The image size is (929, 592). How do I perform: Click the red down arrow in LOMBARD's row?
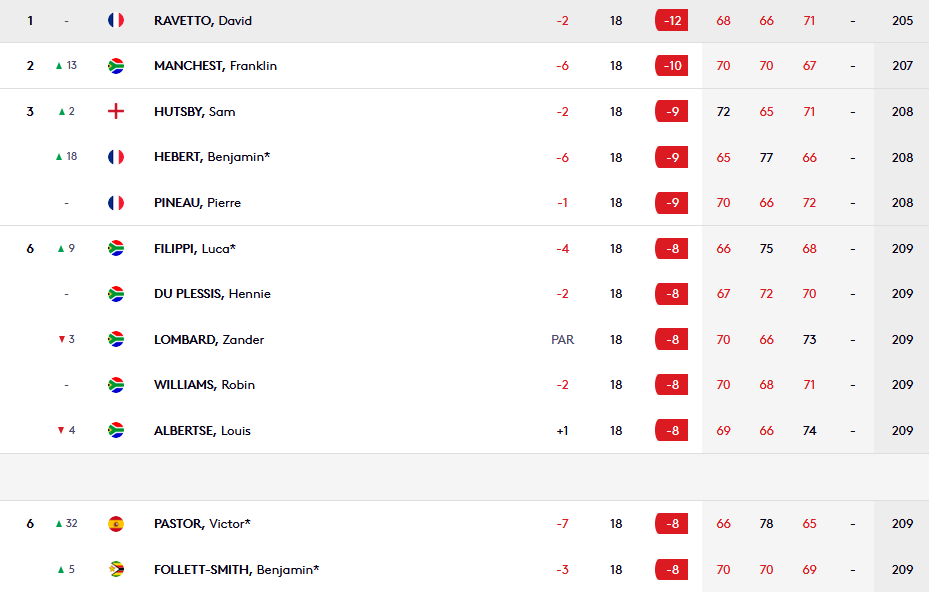[62, 340]
